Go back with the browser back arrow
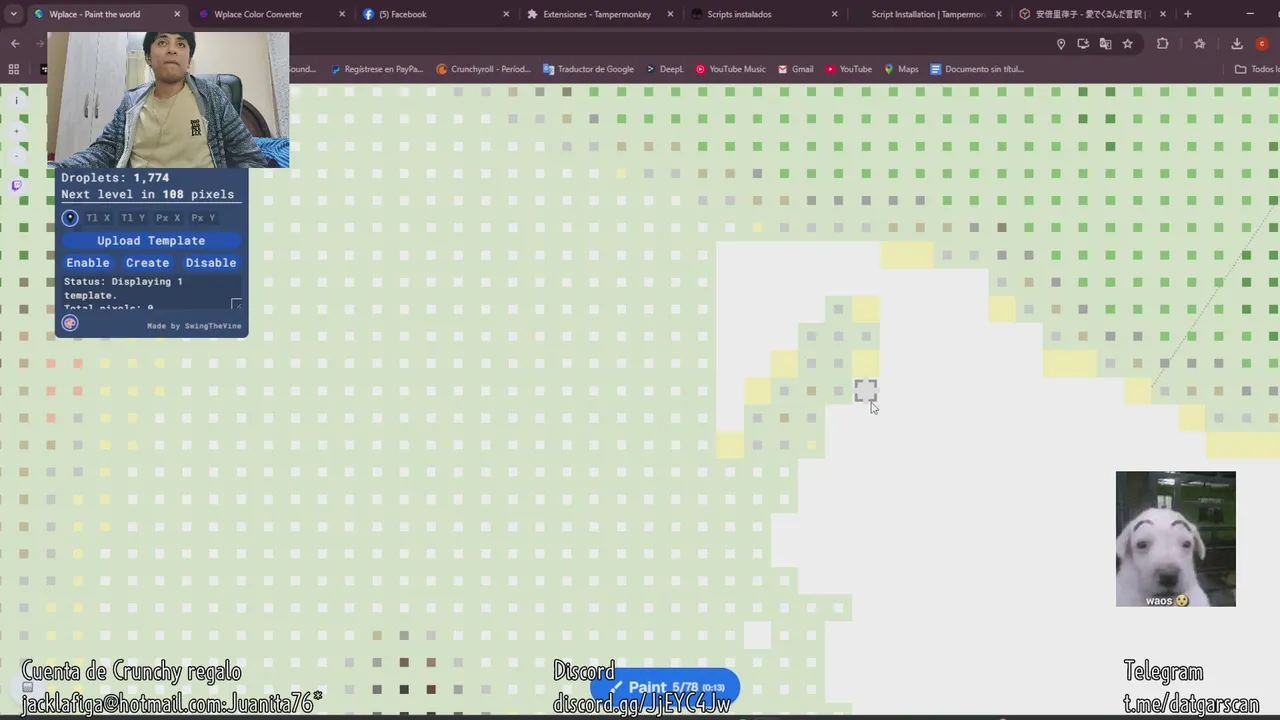The image size is (1280, 720). [15, 44]
